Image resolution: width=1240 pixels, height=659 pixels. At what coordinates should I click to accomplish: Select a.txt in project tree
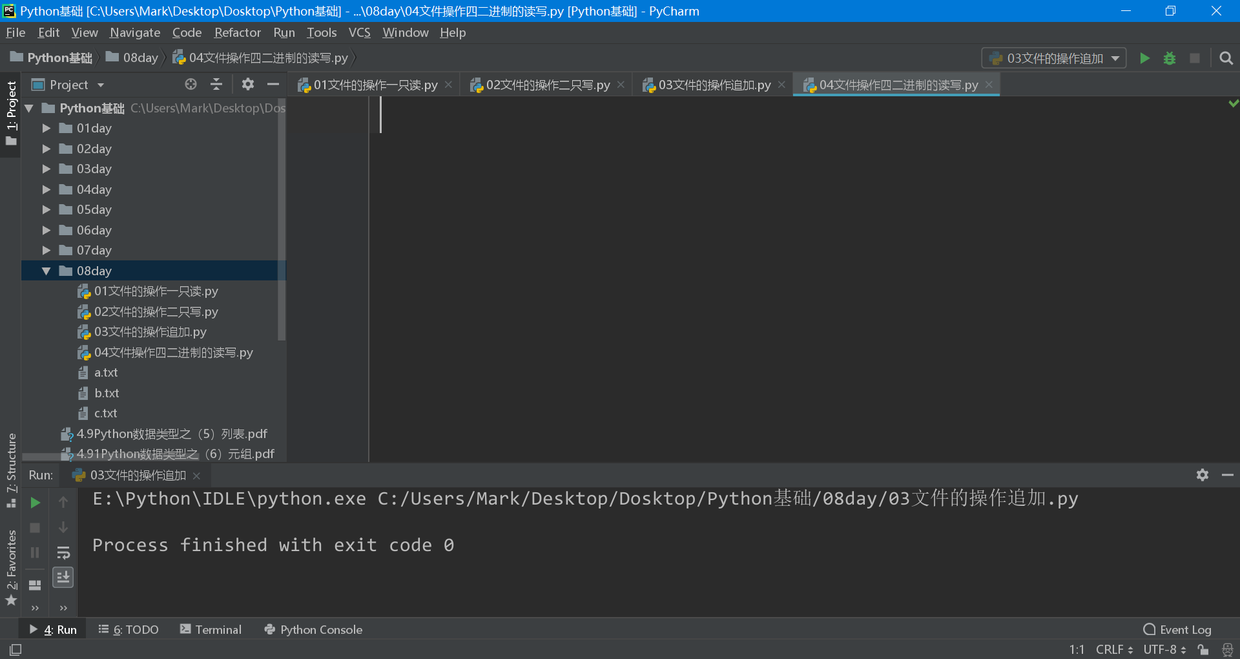[106, 372]
